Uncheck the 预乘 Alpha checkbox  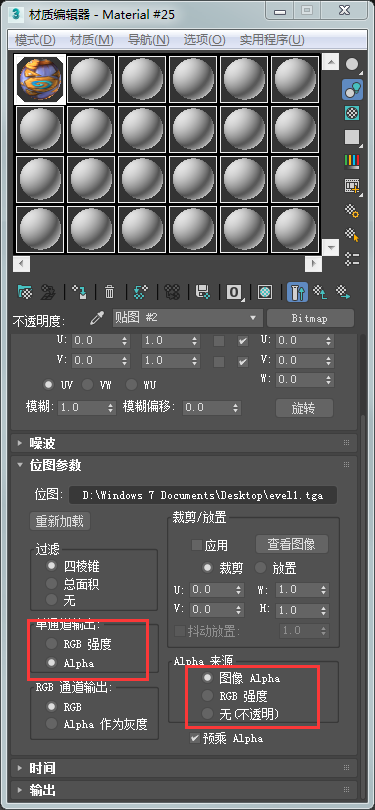[x=195, y=738]
